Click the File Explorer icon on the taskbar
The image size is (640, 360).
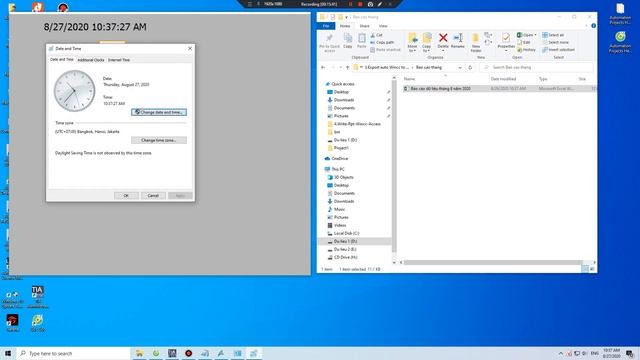pos(140,353)
